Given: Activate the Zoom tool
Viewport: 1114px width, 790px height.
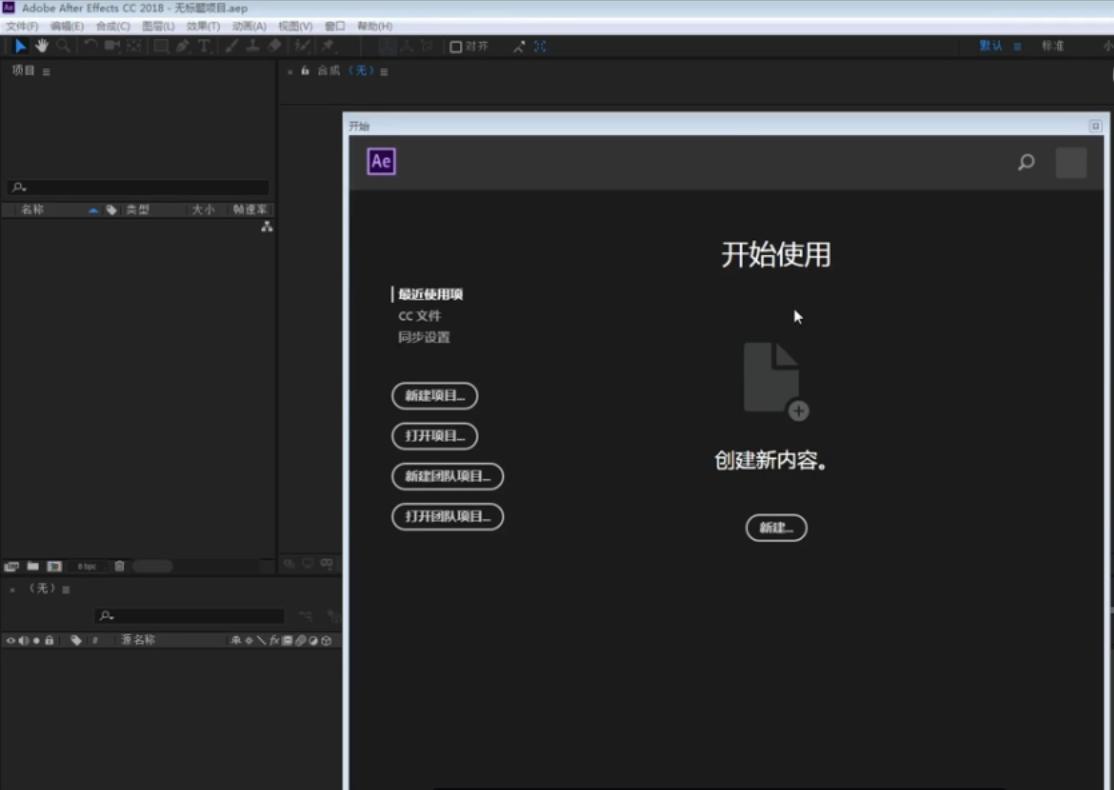Looking at the screenshot, I should coord(62,46).
